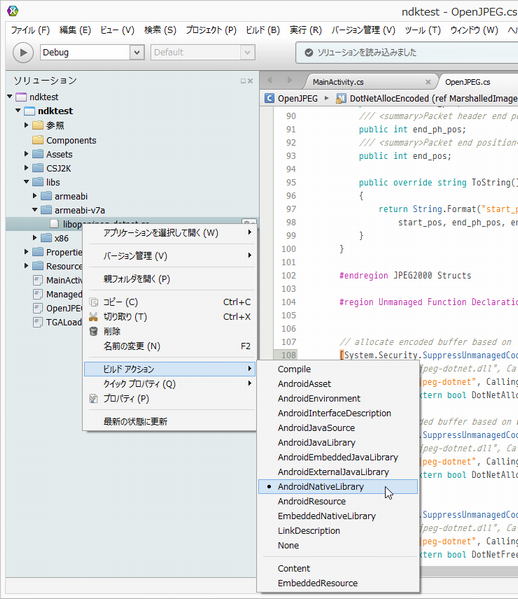Click the DotNetAllocEncoded method icon in breadcrumb

[341, 99]
